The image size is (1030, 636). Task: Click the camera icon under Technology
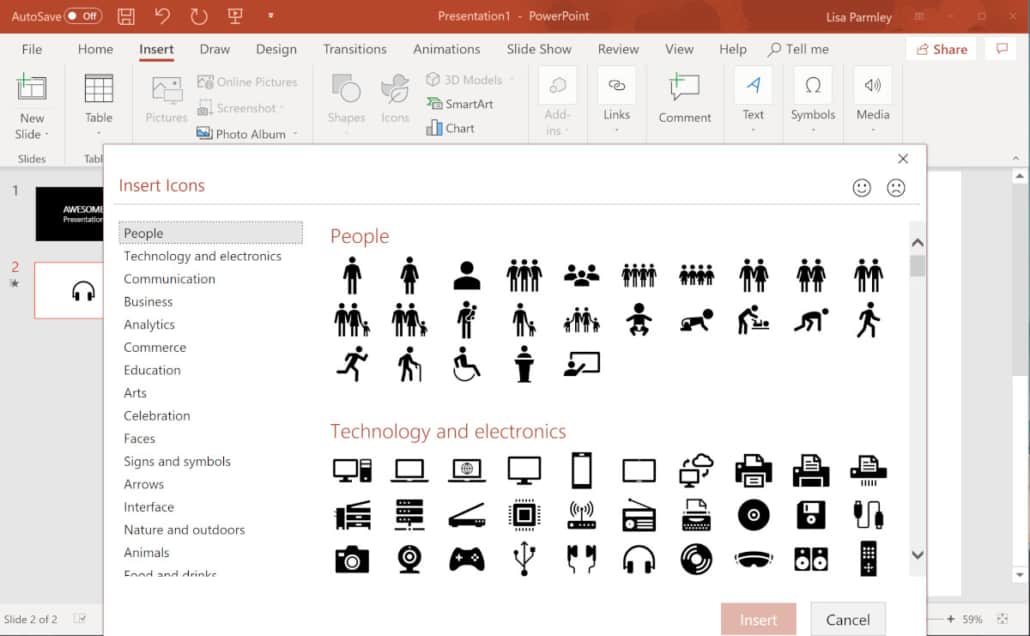point(352,559)
